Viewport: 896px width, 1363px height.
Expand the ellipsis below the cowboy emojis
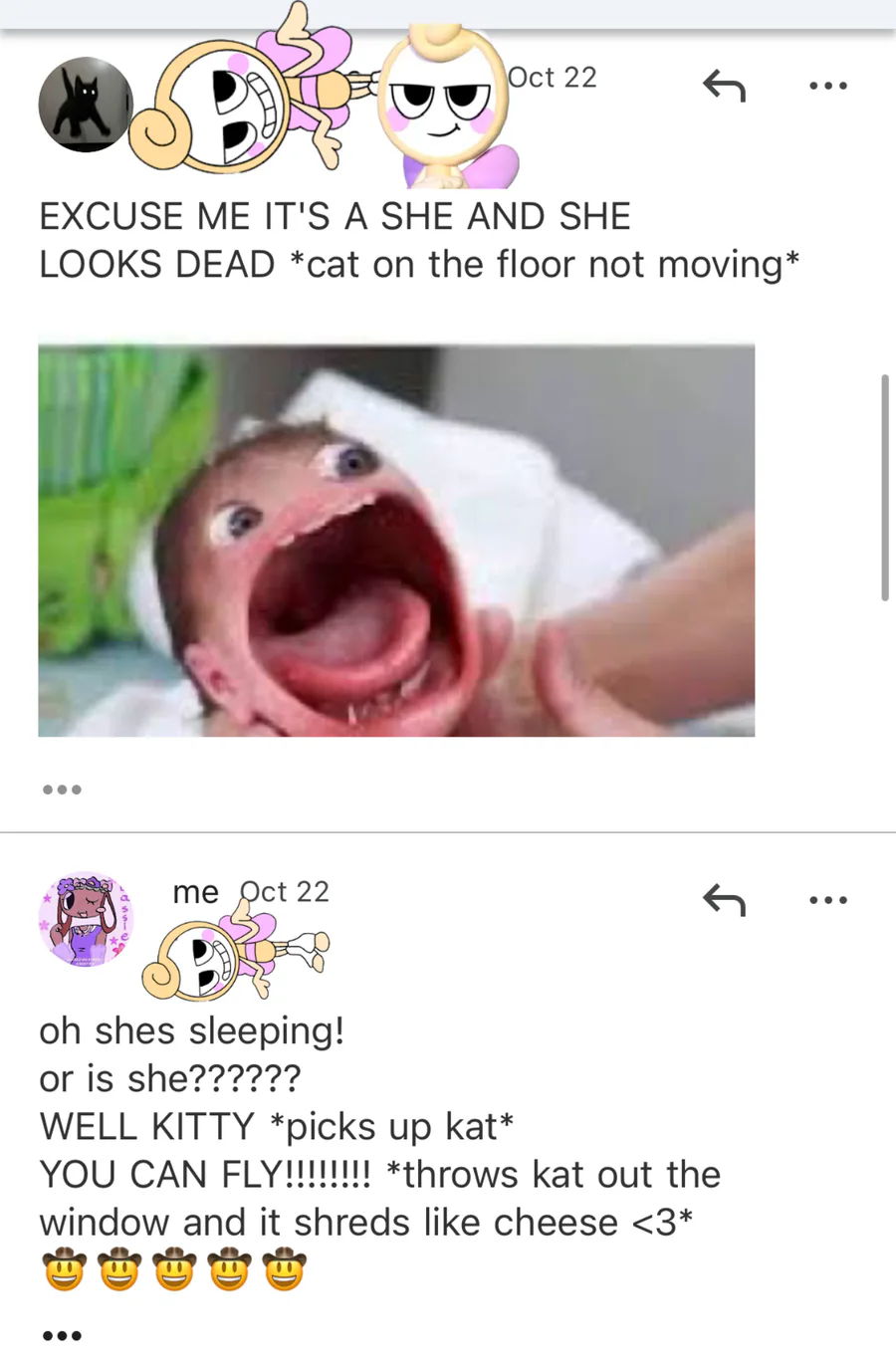coord(62,1335)
